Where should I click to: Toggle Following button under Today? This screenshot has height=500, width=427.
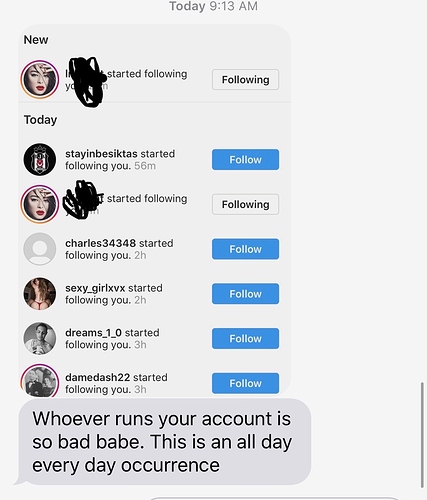point(245,204)
